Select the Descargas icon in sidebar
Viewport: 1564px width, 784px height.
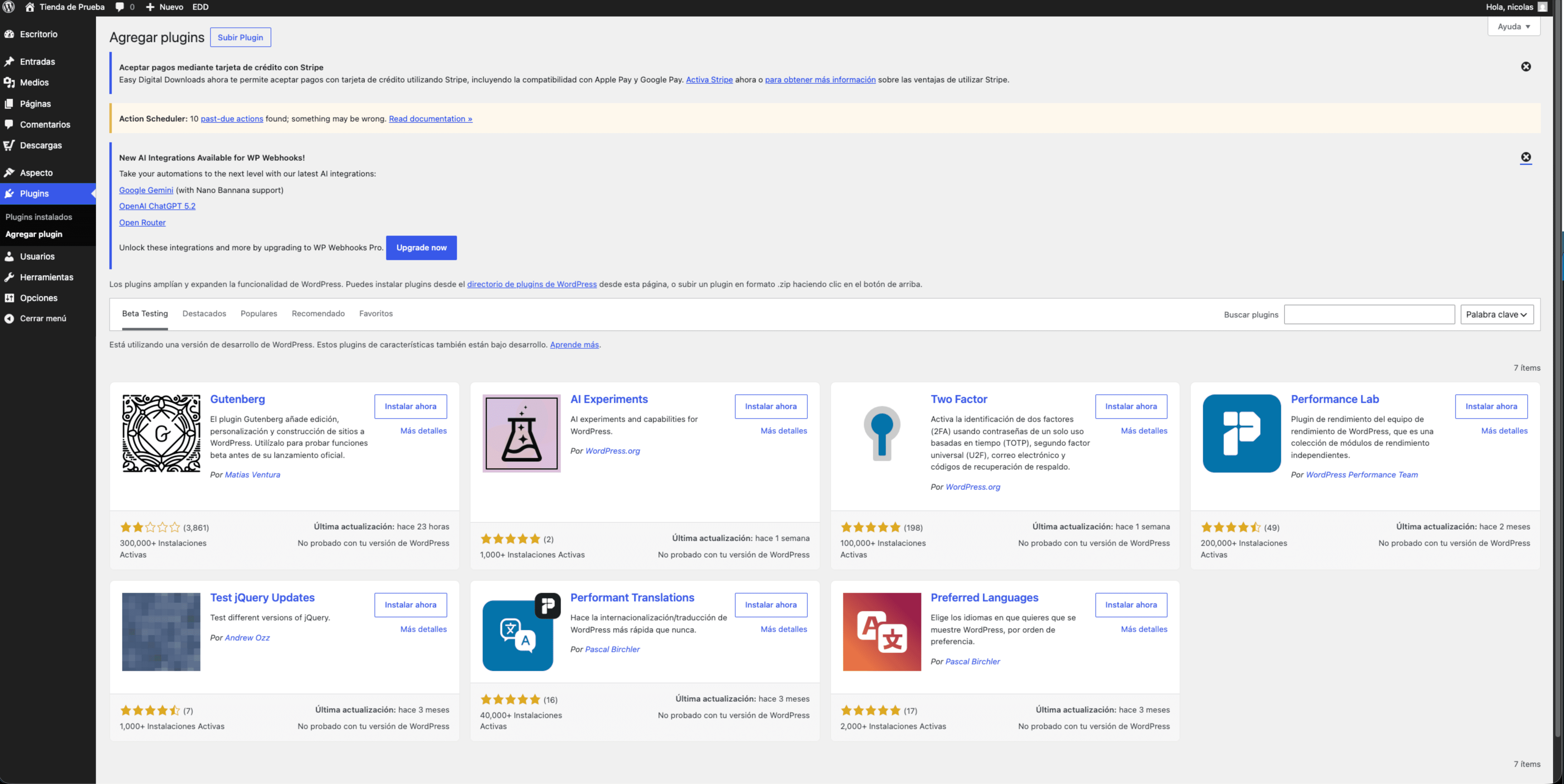(10, 145)
